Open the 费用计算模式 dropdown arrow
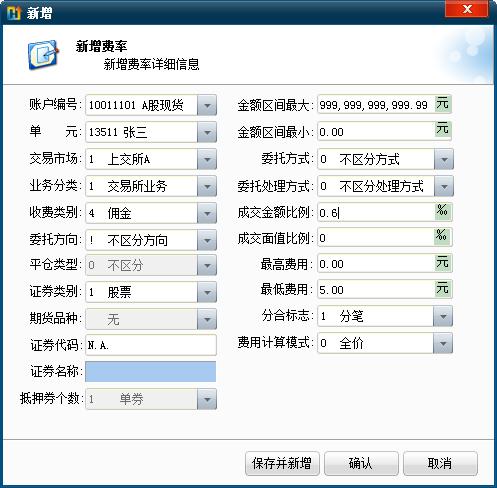 tap(443, 343)
